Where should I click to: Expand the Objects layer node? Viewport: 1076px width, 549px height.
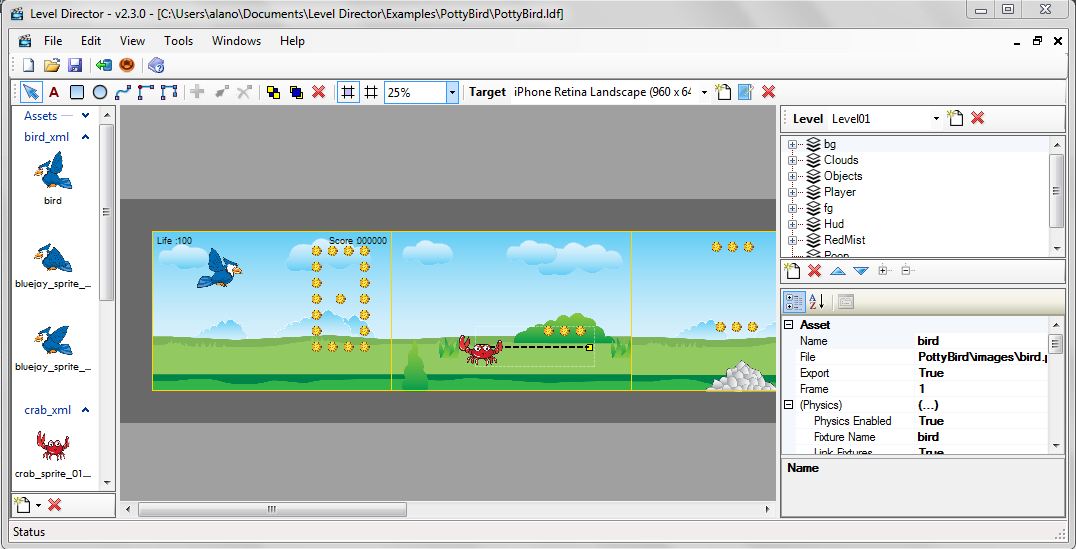tap(792, 176)
